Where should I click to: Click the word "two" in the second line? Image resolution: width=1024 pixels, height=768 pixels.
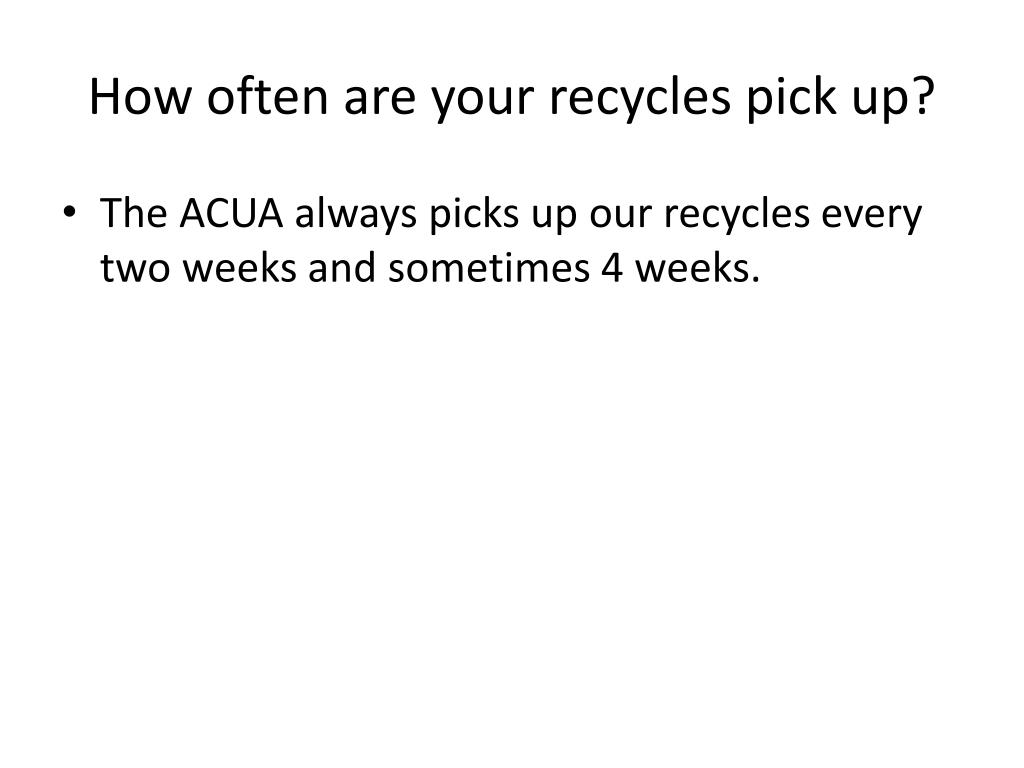point(135,269)
